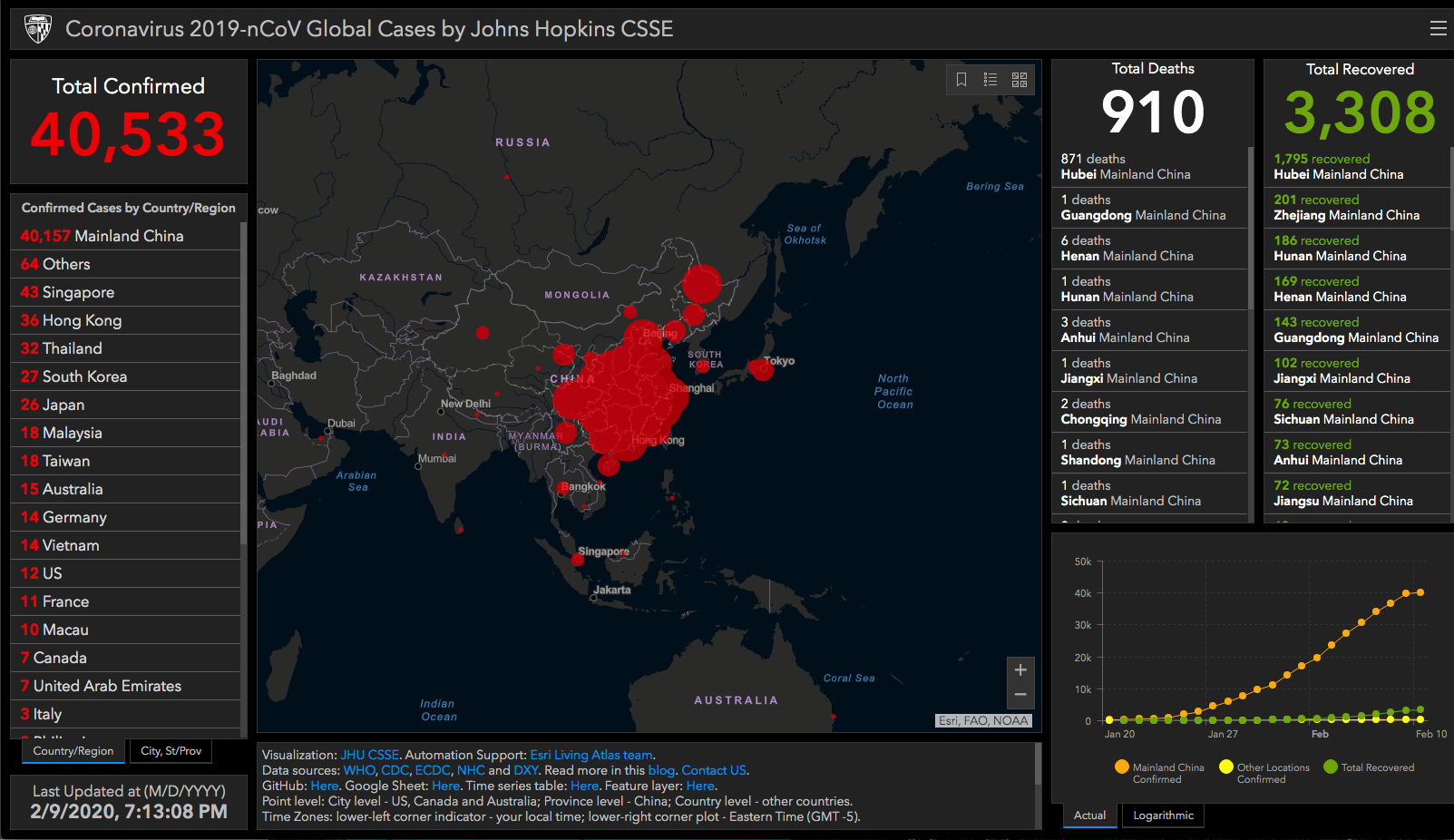Select the Logarithmic chart tab

coord(1164,816)
